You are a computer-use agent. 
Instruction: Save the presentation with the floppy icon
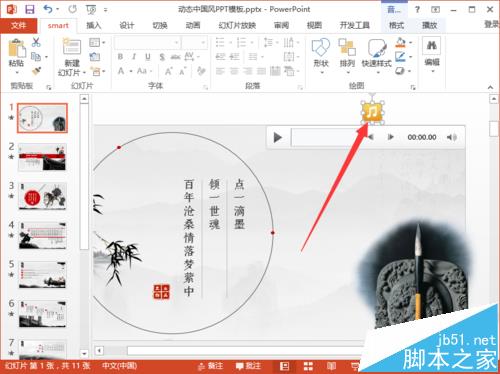point(30,9)
